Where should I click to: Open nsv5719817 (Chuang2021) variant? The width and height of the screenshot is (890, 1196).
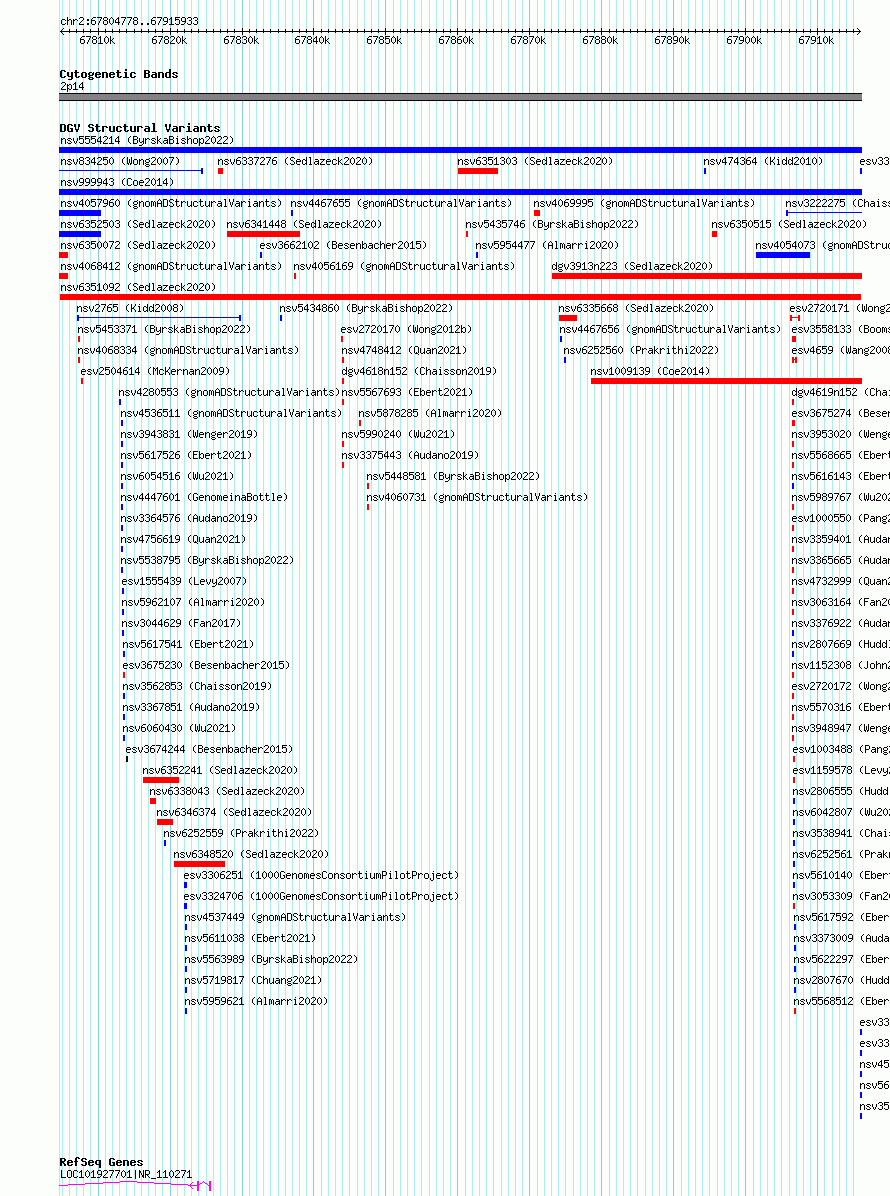click(x=253, y=980)
